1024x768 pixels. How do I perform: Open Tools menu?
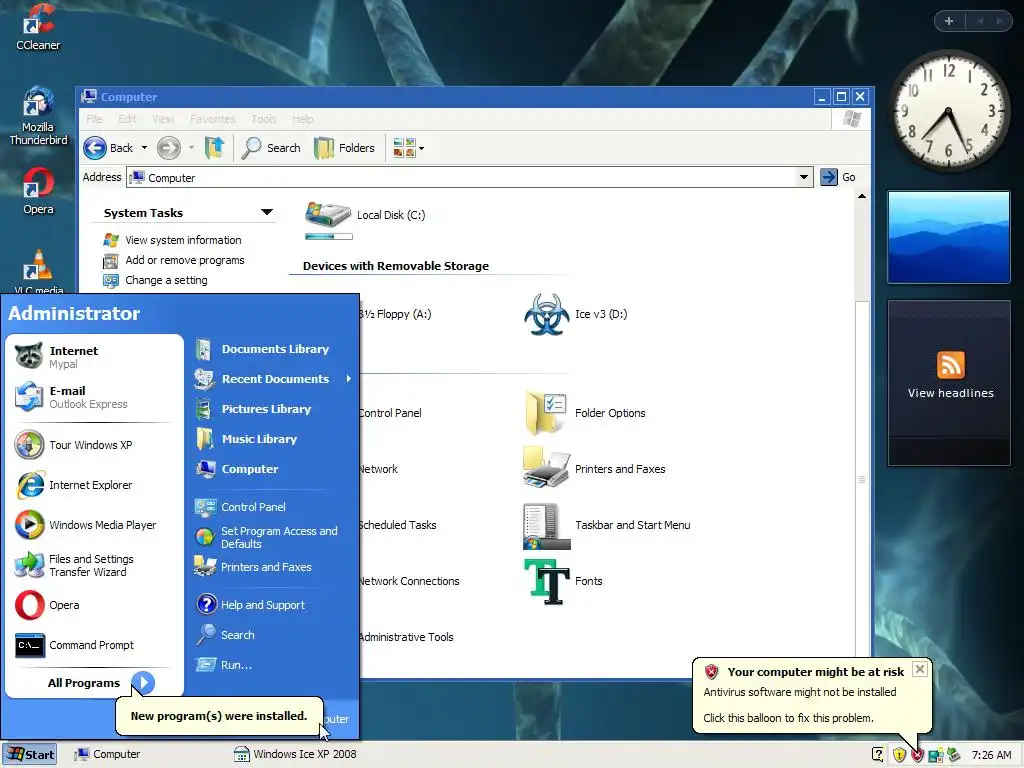click(x=264, y=119)
